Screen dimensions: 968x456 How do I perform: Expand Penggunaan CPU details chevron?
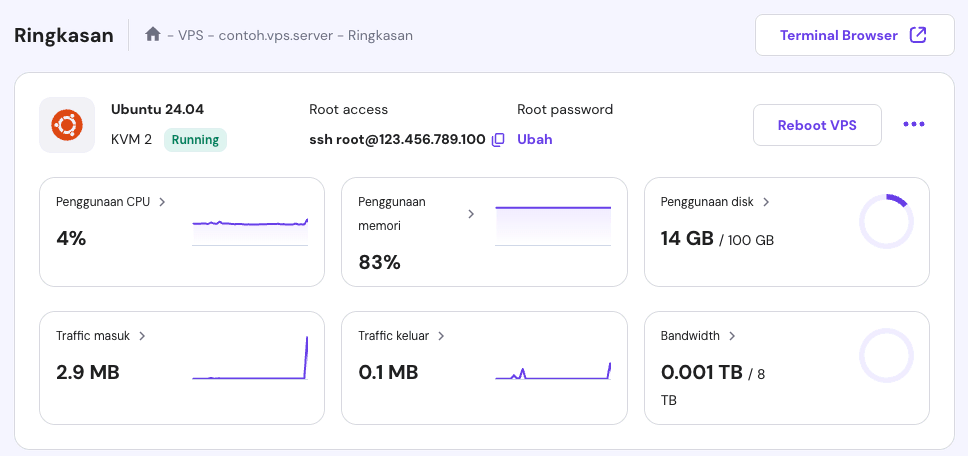pos(162,202)
